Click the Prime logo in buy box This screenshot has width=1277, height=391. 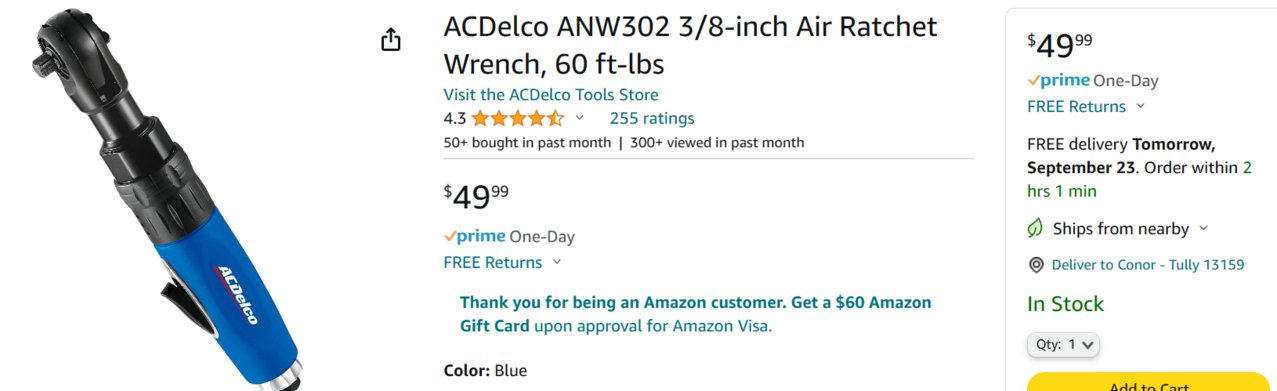point(1058,81)
